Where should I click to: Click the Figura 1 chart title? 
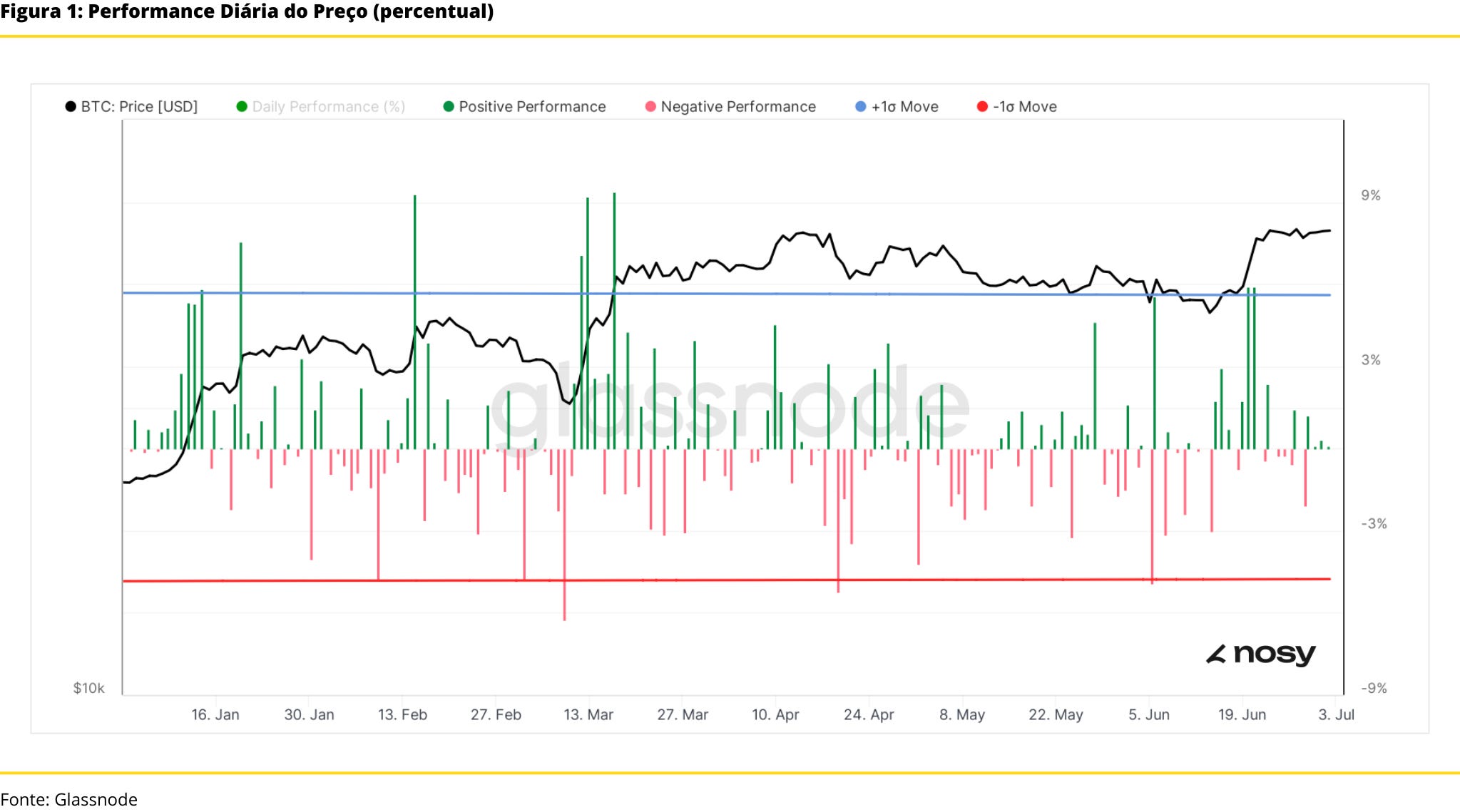[x=247, y=11]
